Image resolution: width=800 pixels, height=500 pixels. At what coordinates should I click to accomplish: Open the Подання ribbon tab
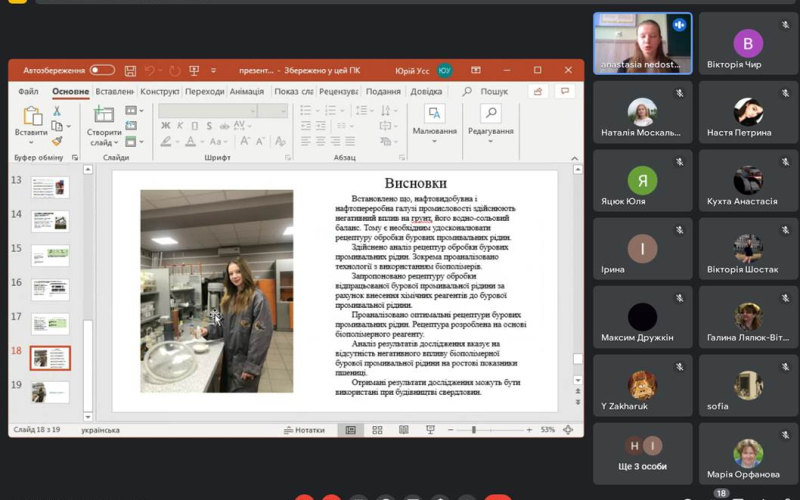383,91
